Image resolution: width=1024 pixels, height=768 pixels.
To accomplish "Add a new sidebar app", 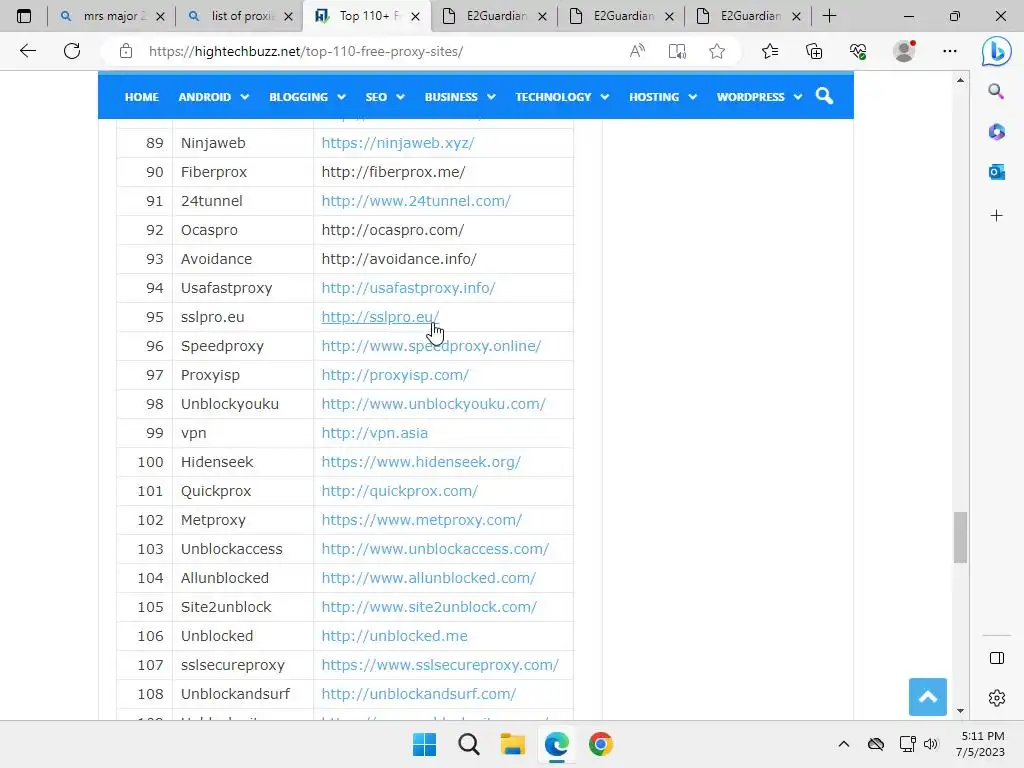I will pyautogui.click(x=996, y=216).
